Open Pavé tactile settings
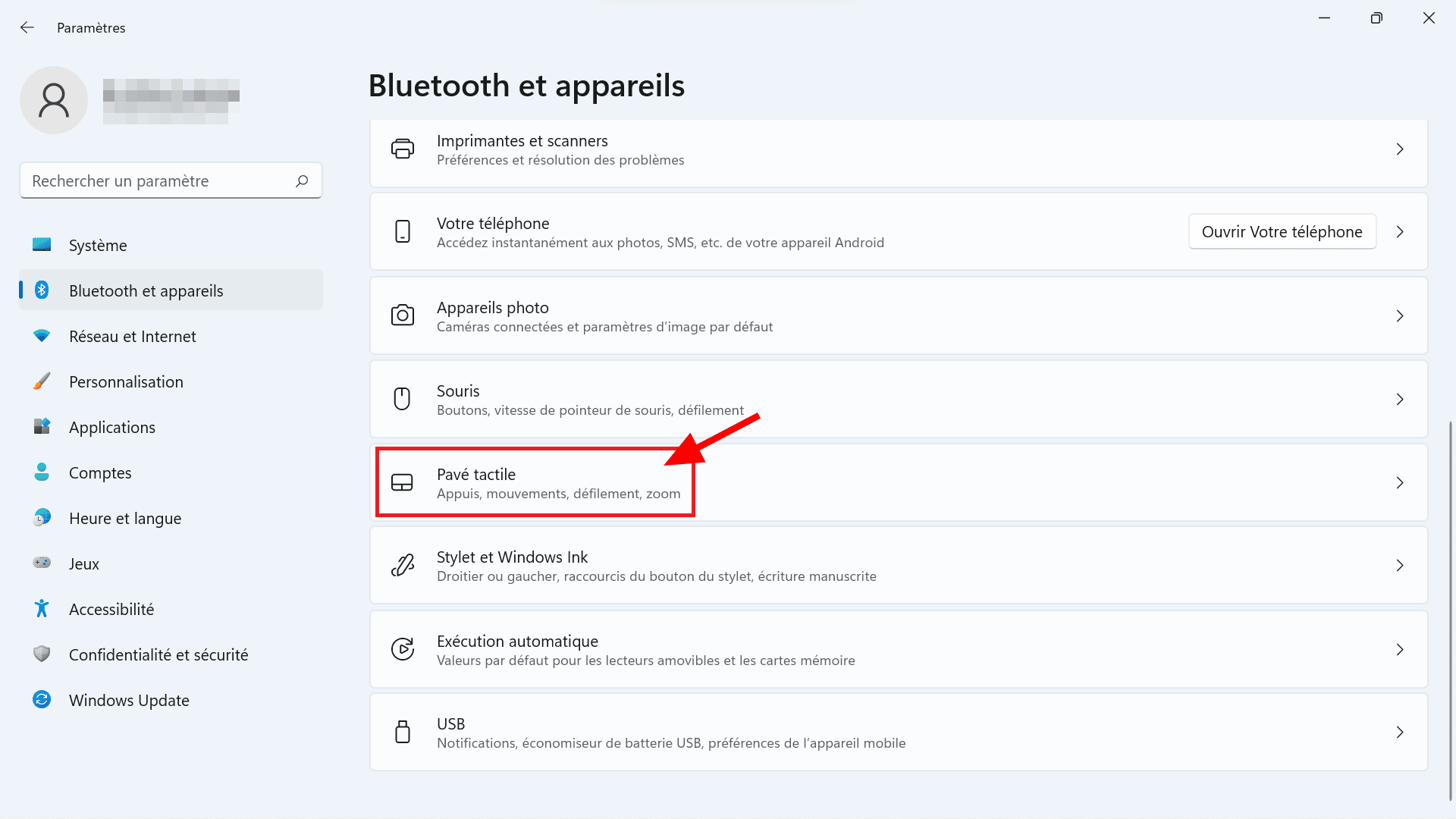The width and height of the screenshot is (1456, 819). tap(897, 482)
